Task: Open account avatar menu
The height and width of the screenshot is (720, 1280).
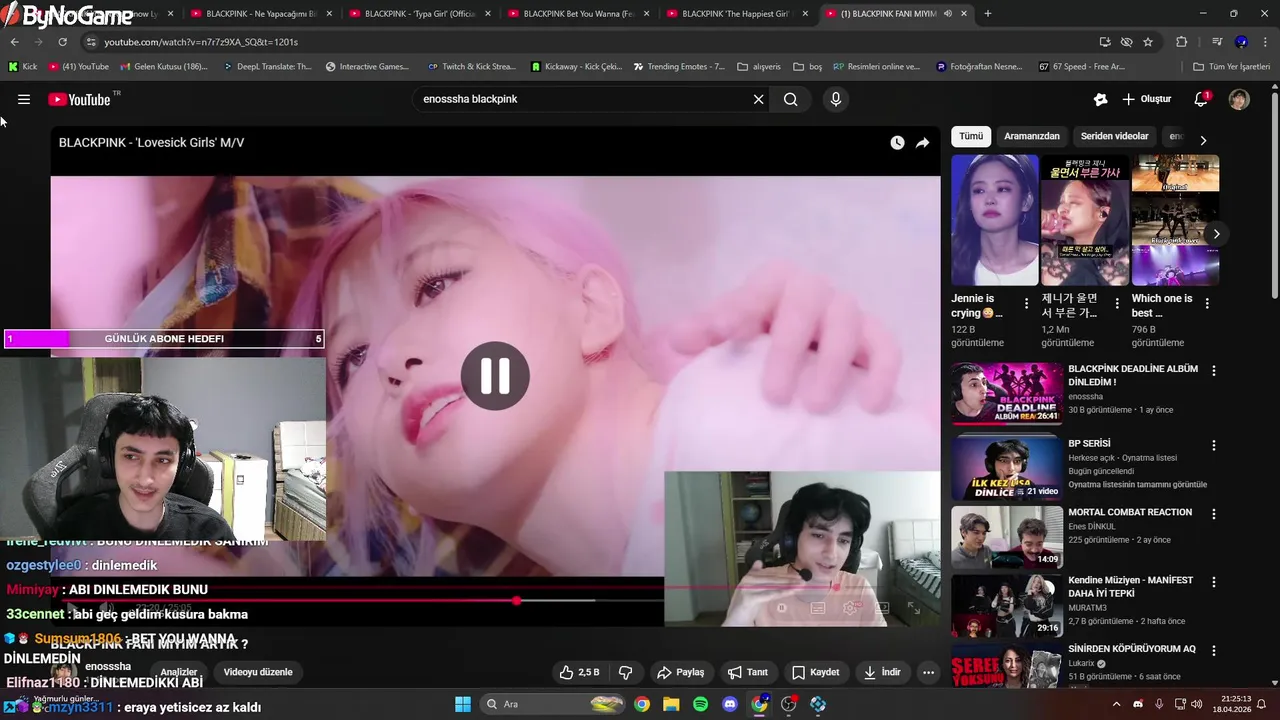Action: pyautogui.click(x=1239, y=99)
